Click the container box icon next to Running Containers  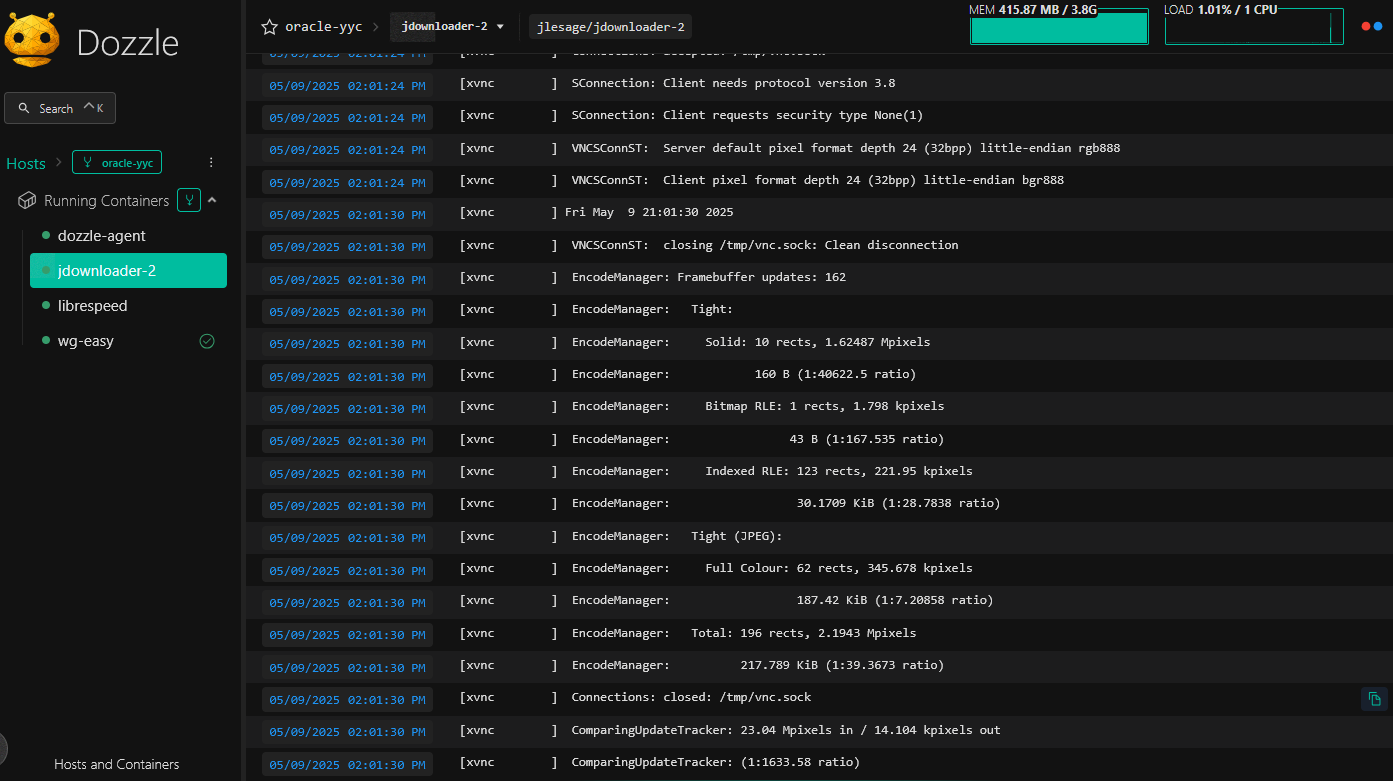[x=28, y=201]
